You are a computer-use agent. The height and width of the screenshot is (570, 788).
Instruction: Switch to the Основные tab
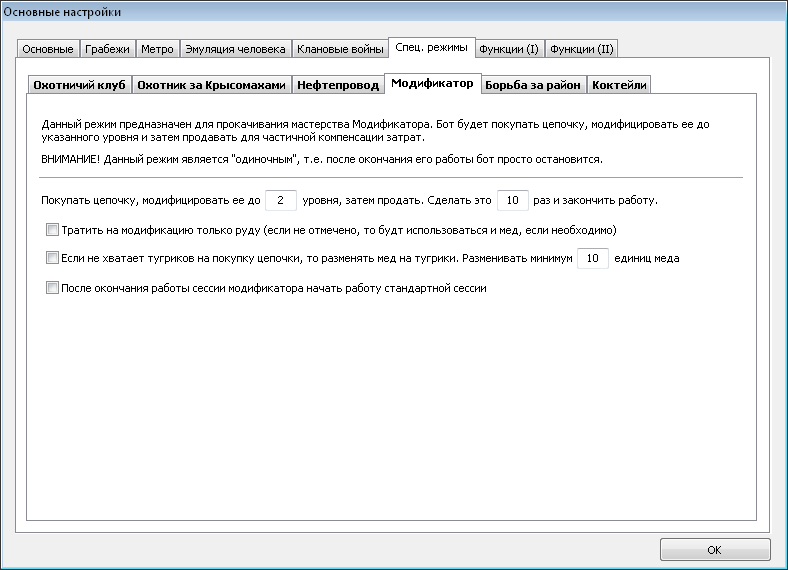coord(48,49)
